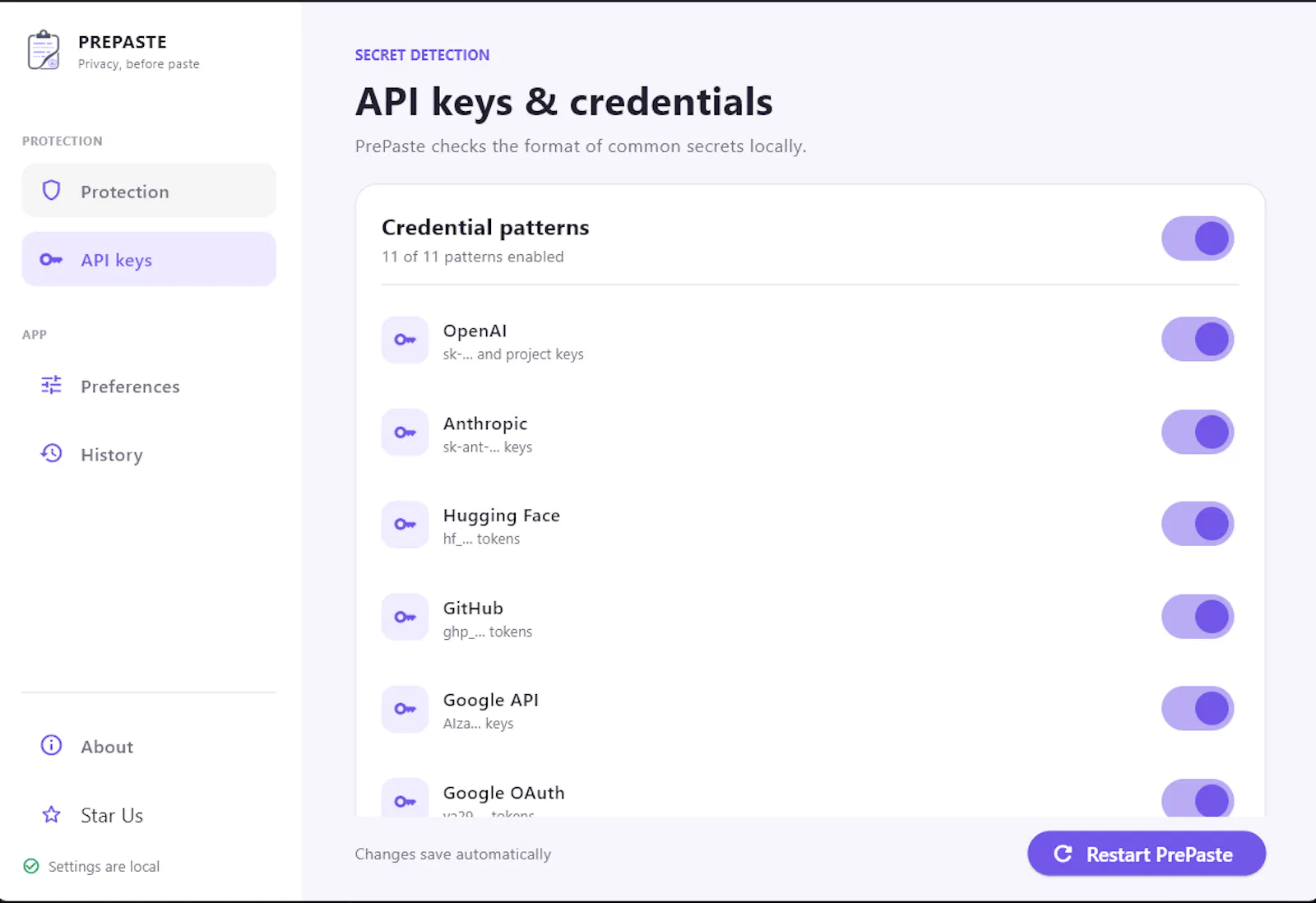The width and height of the screenshot is (1316, 903).
Task: Click the key icon in the Hugging Face row
Action: tap(405, 525)
